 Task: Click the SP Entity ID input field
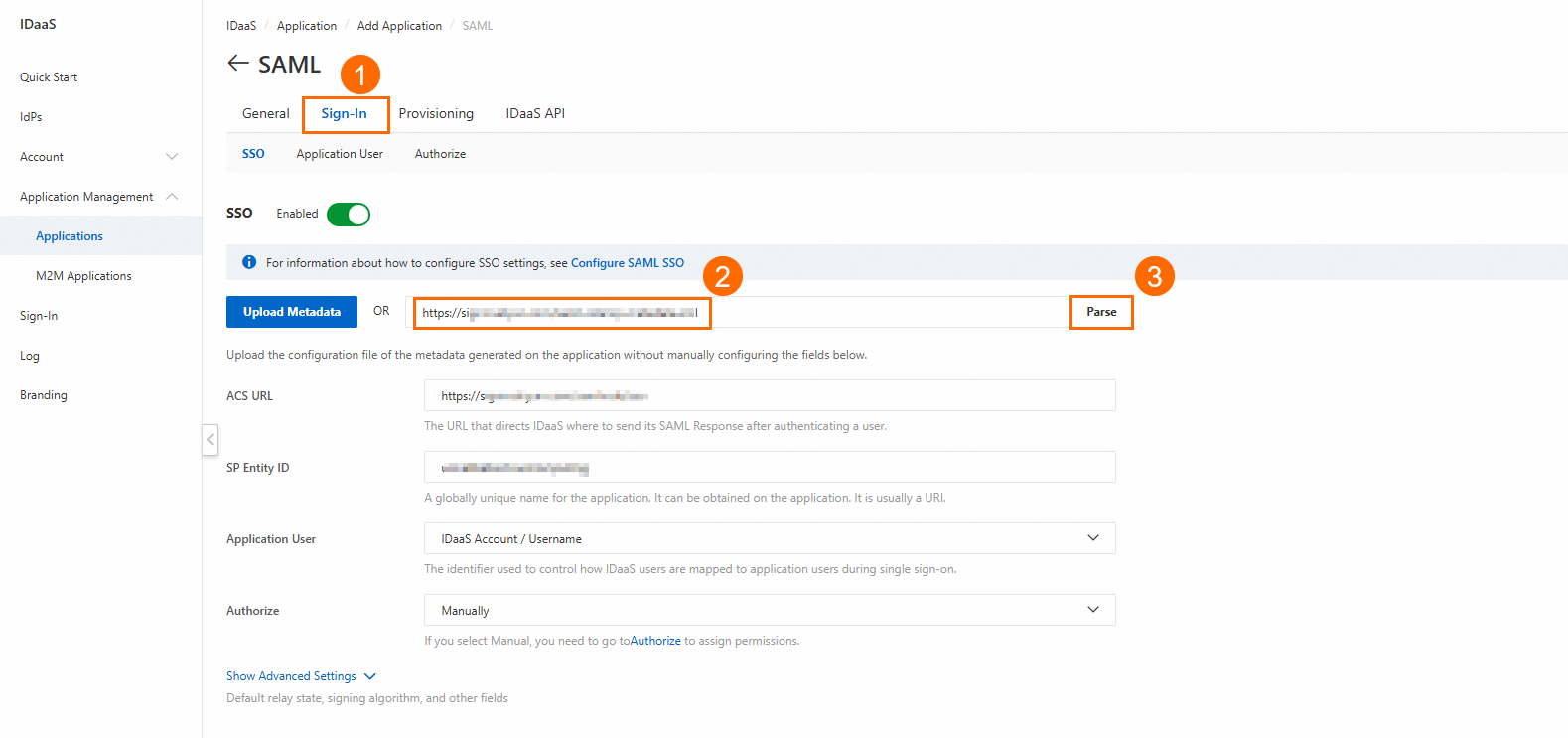click(770, 467)
